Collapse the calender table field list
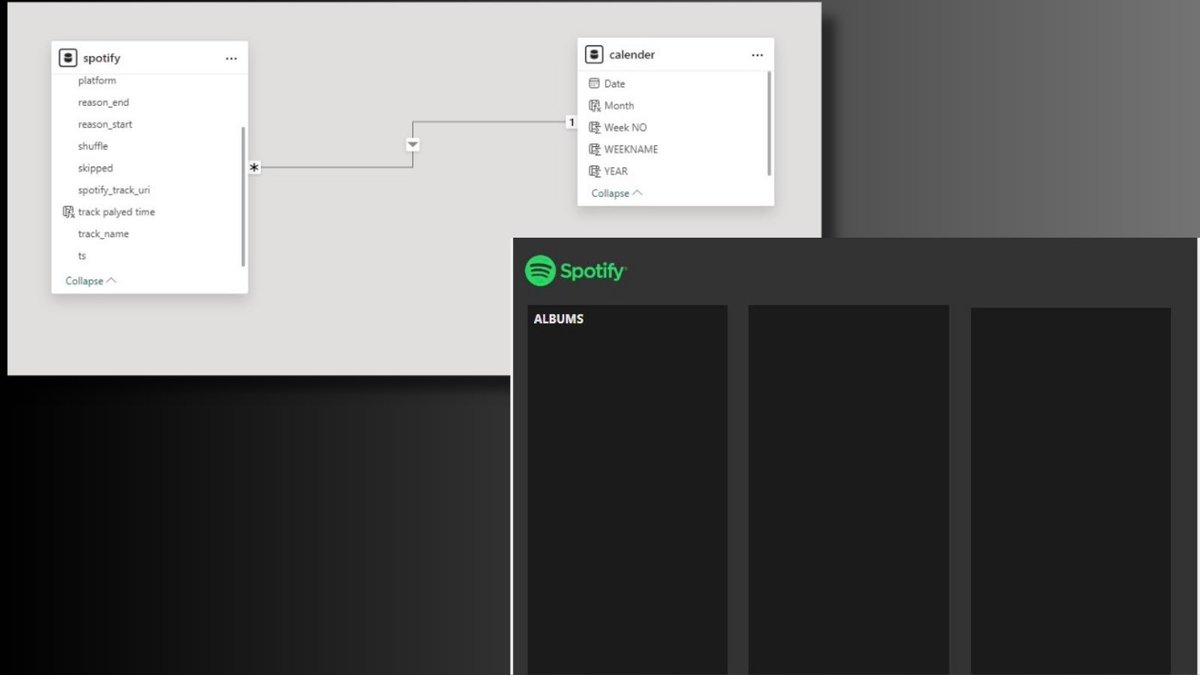This screenshot has height=675, width=1200. (617, 193)
